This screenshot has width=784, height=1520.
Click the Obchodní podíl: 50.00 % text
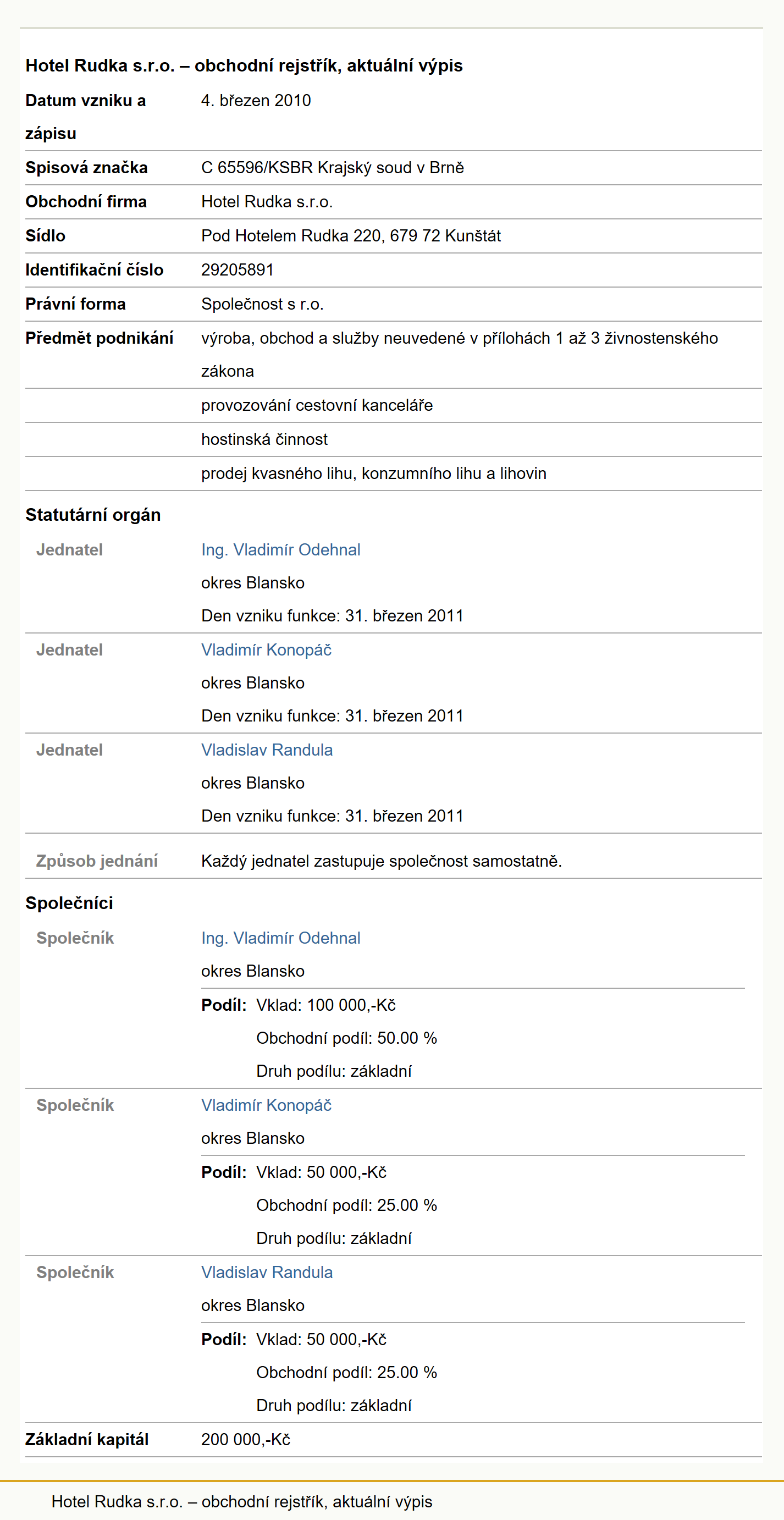point(347,1038)
